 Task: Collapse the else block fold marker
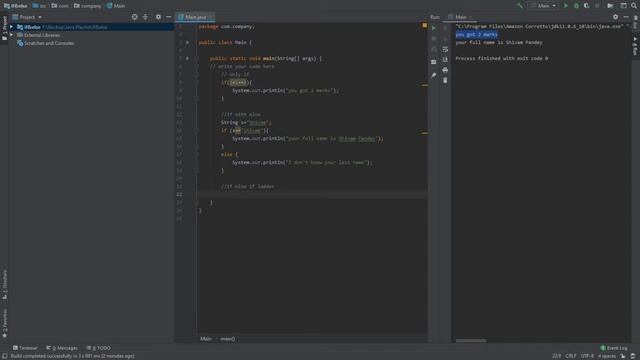point(196,154)
